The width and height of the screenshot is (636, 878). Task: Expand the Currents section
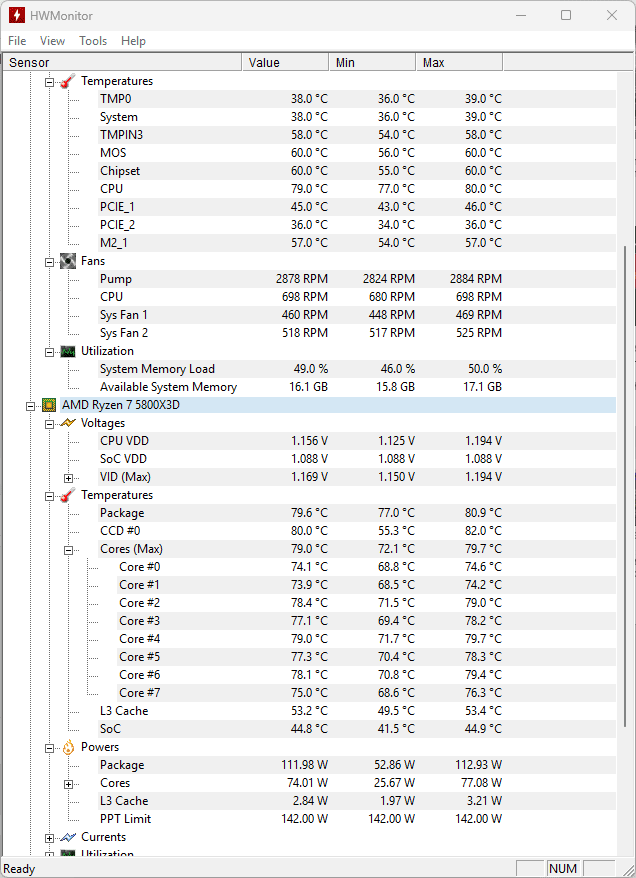[x=50, y=838]
